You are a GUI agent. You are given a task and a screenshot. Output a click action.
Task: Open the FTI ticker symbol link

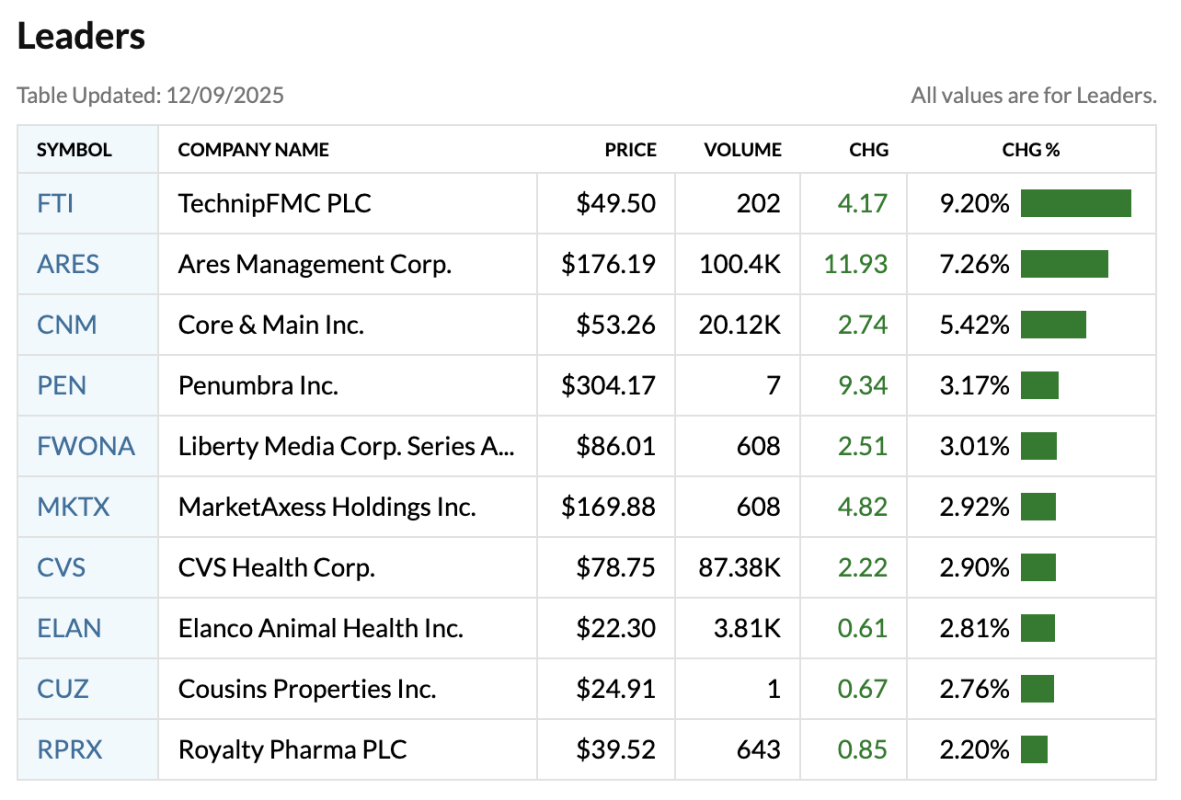click(55, 204)
